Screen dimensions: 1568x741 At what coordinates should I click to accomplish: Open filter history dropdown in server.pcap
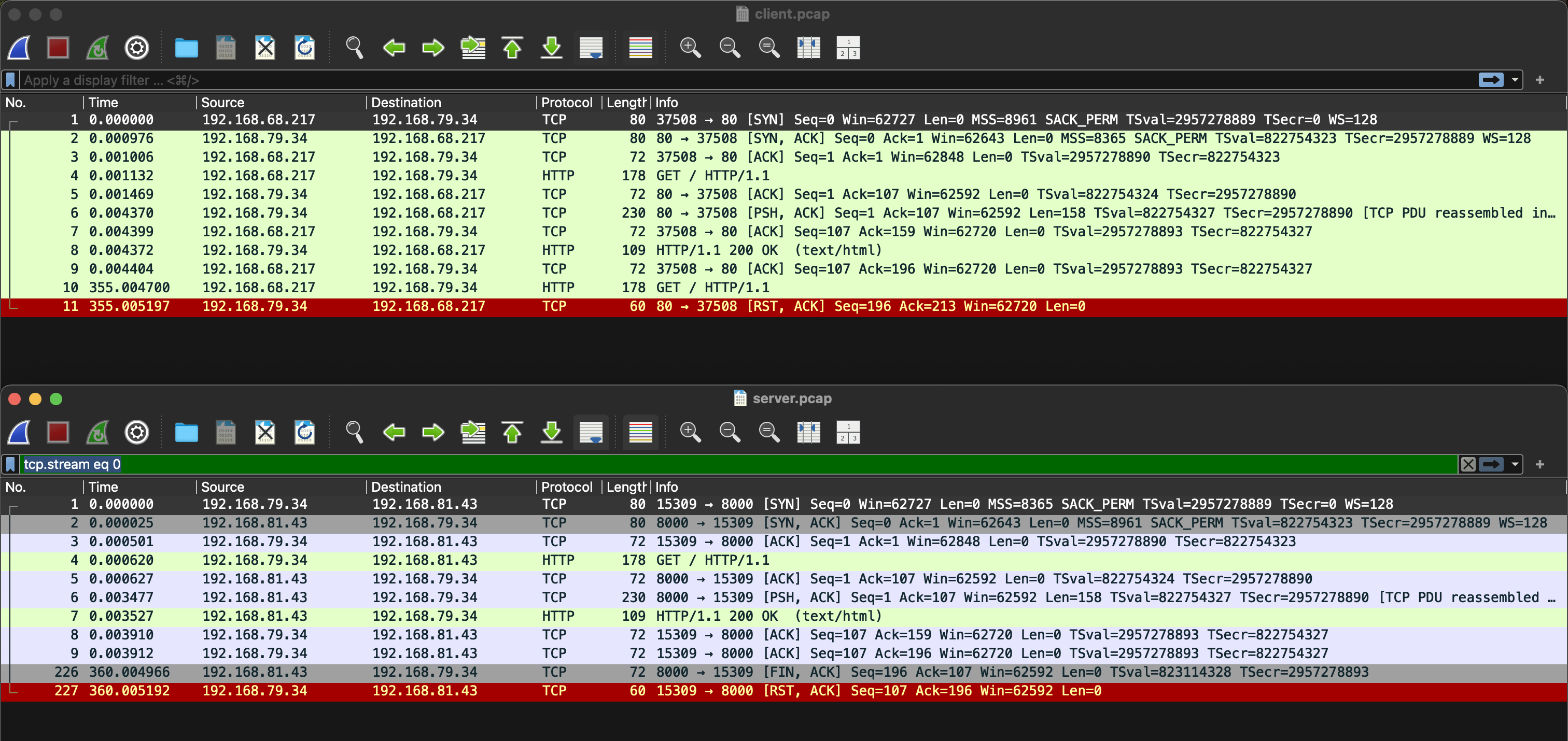[1515, 464]
